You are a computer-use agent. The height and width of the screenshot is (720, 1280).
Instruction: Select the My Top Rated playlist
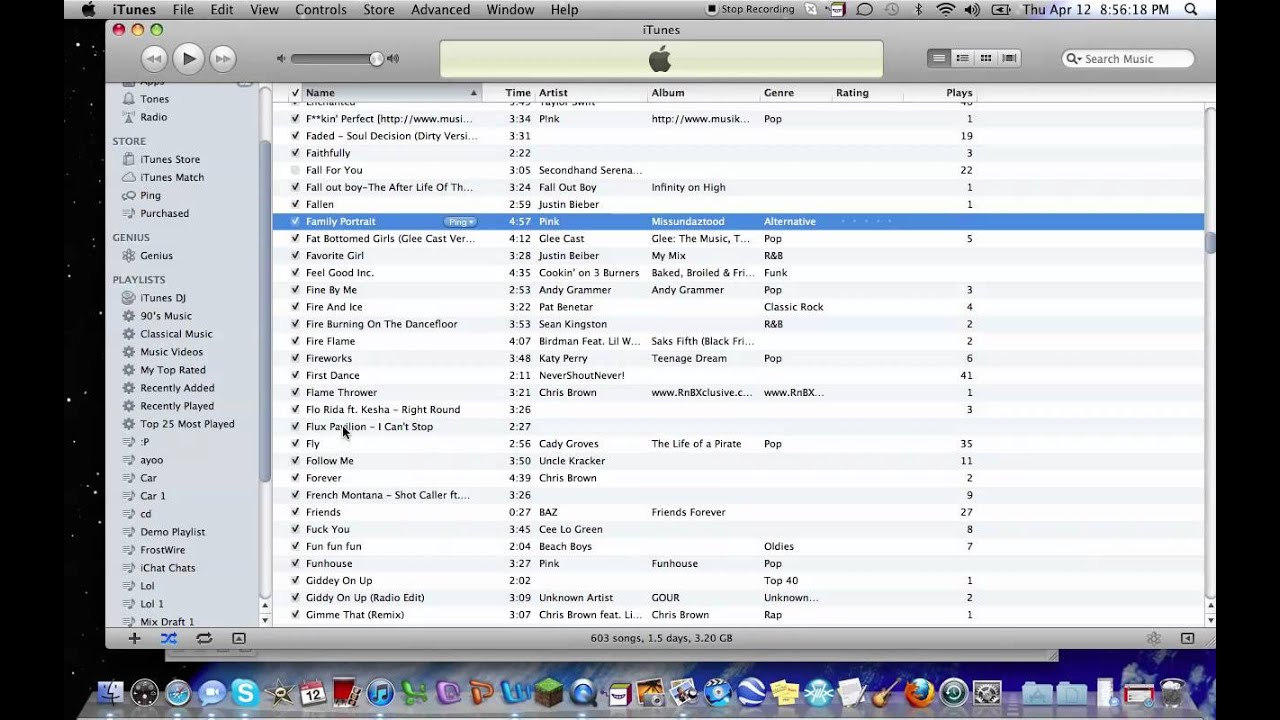tap(173, 370)
